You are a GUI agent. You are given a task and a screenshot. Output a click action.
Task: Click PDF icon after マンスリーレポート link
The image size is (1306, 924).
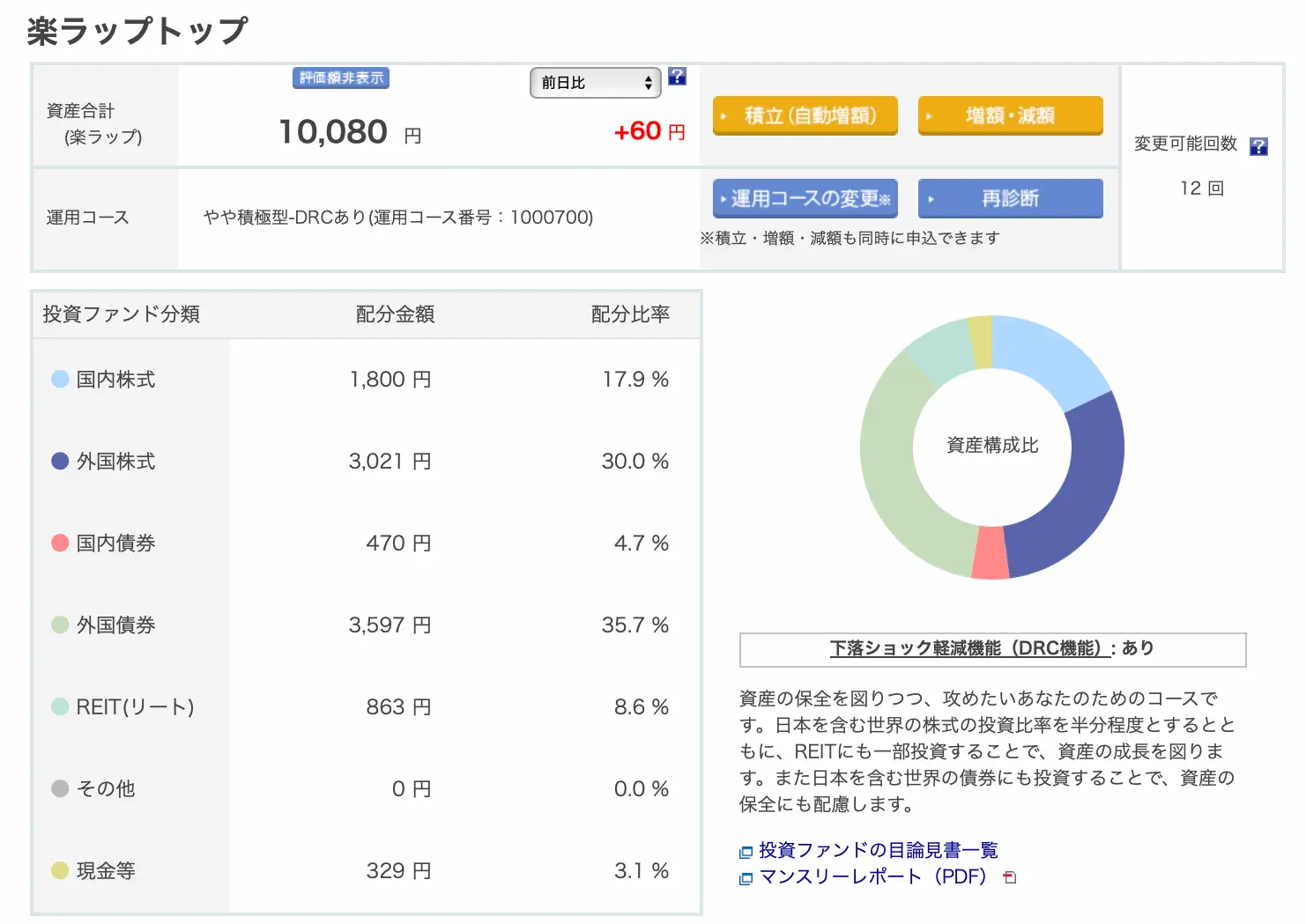click(x=1010, y=877)
